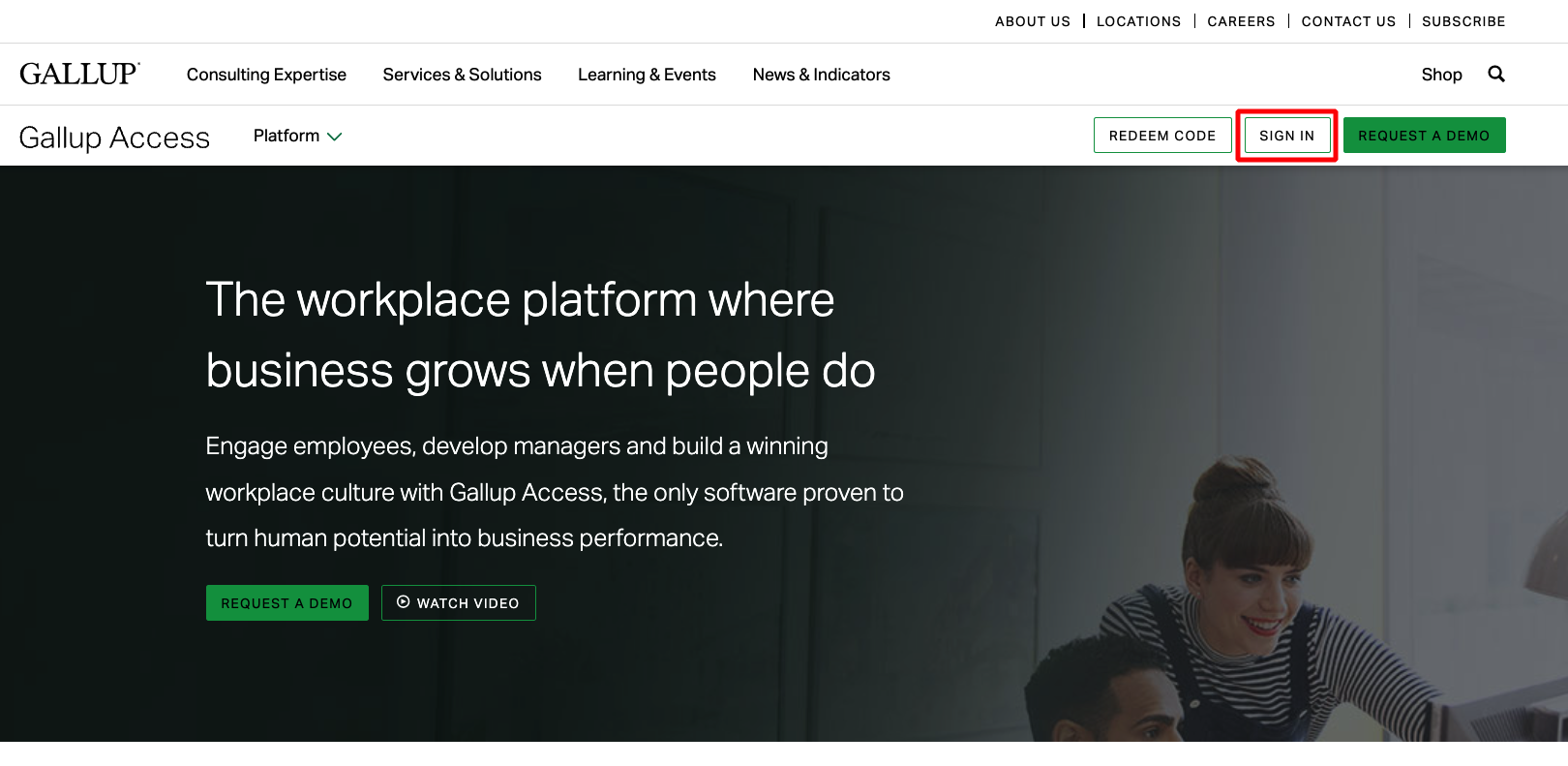
Task: Click Request a Demo in hero section
Action: click(287, 602)
